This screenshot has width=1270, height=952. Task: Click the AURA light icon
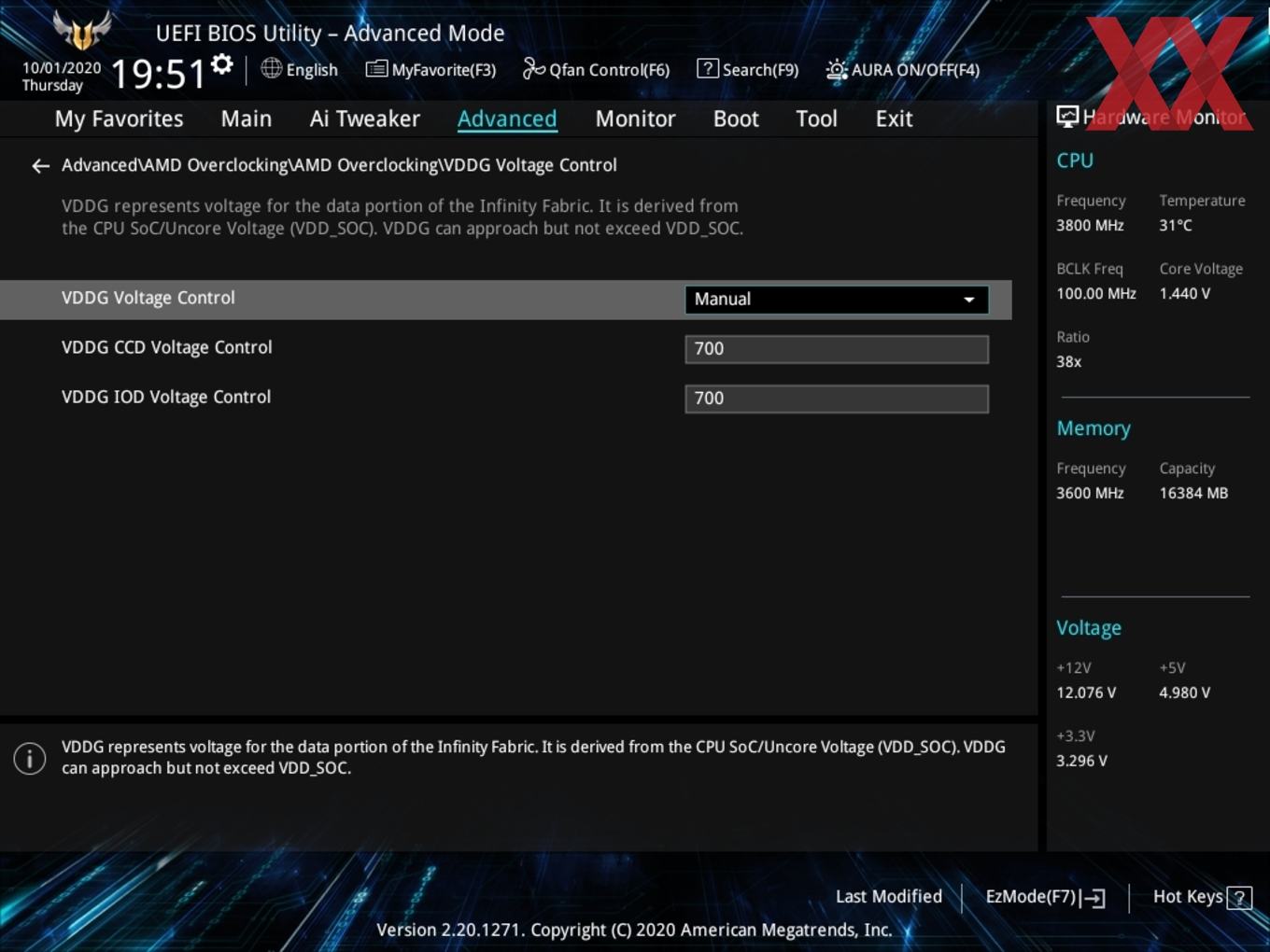point(837,70)
